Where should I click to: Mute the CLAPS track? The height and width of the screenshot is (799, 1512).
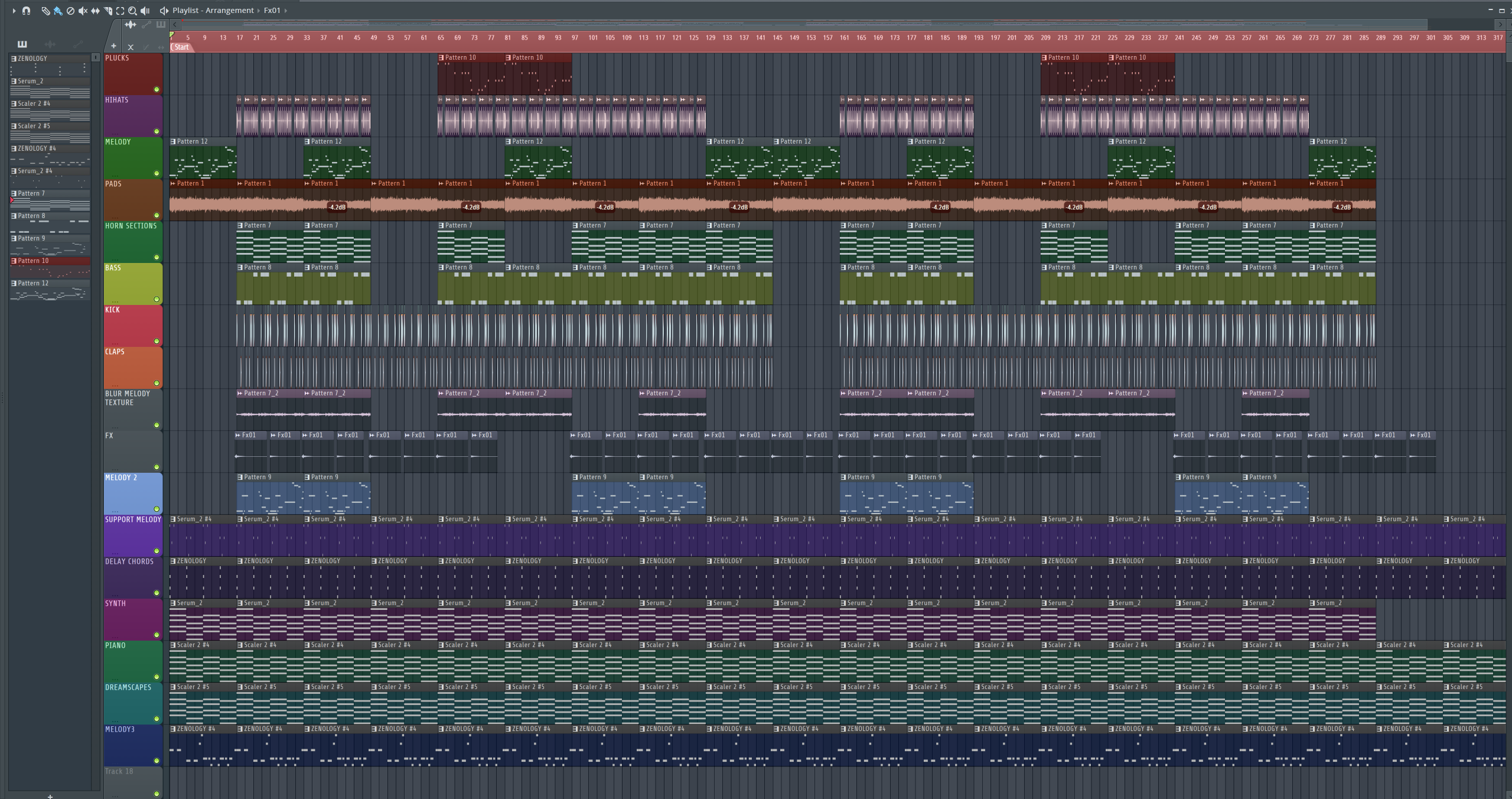[157, 384]
